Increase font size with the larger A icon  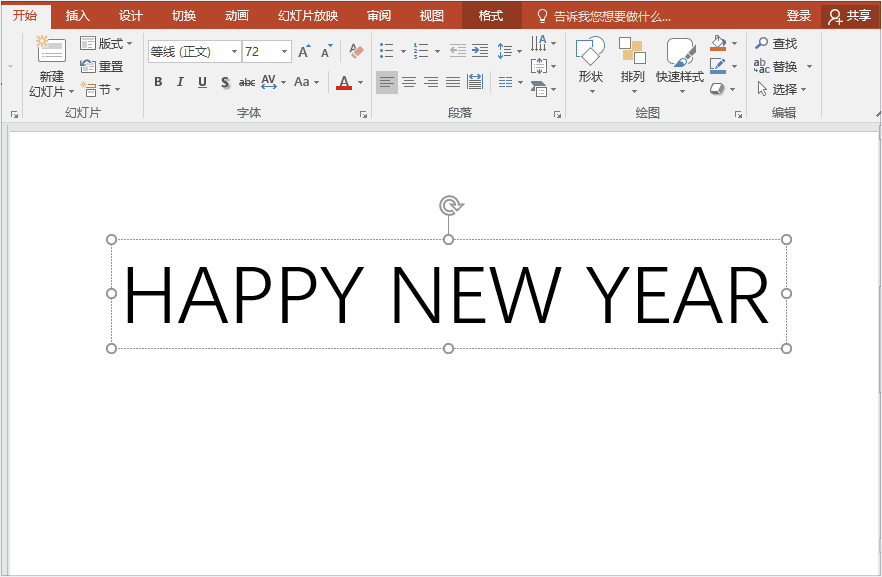point(304,51)
